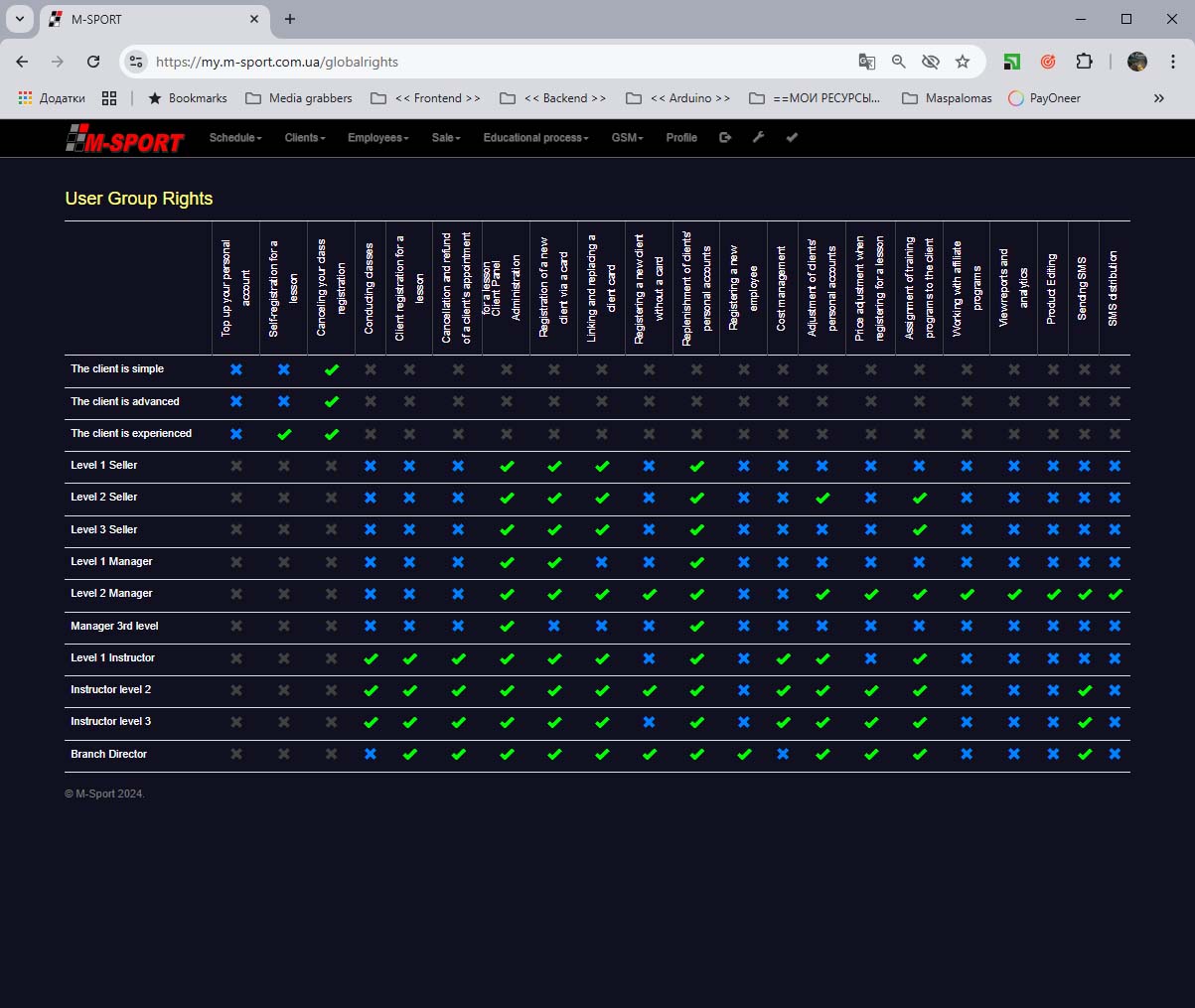The height and width of the screenshot is (1008, 1195).
Task: Bookmark this page with the star icon
Action: point(962,62)
